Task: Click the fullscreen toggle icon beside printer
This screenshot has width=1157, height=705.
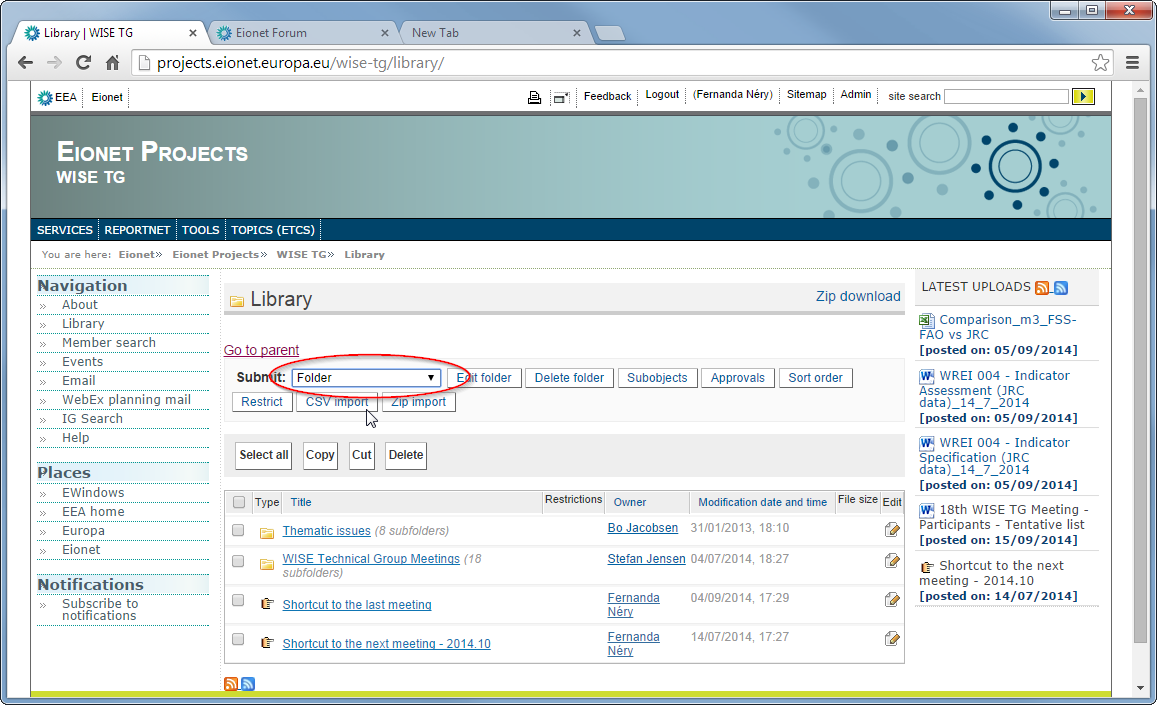Action: point(561,97)
